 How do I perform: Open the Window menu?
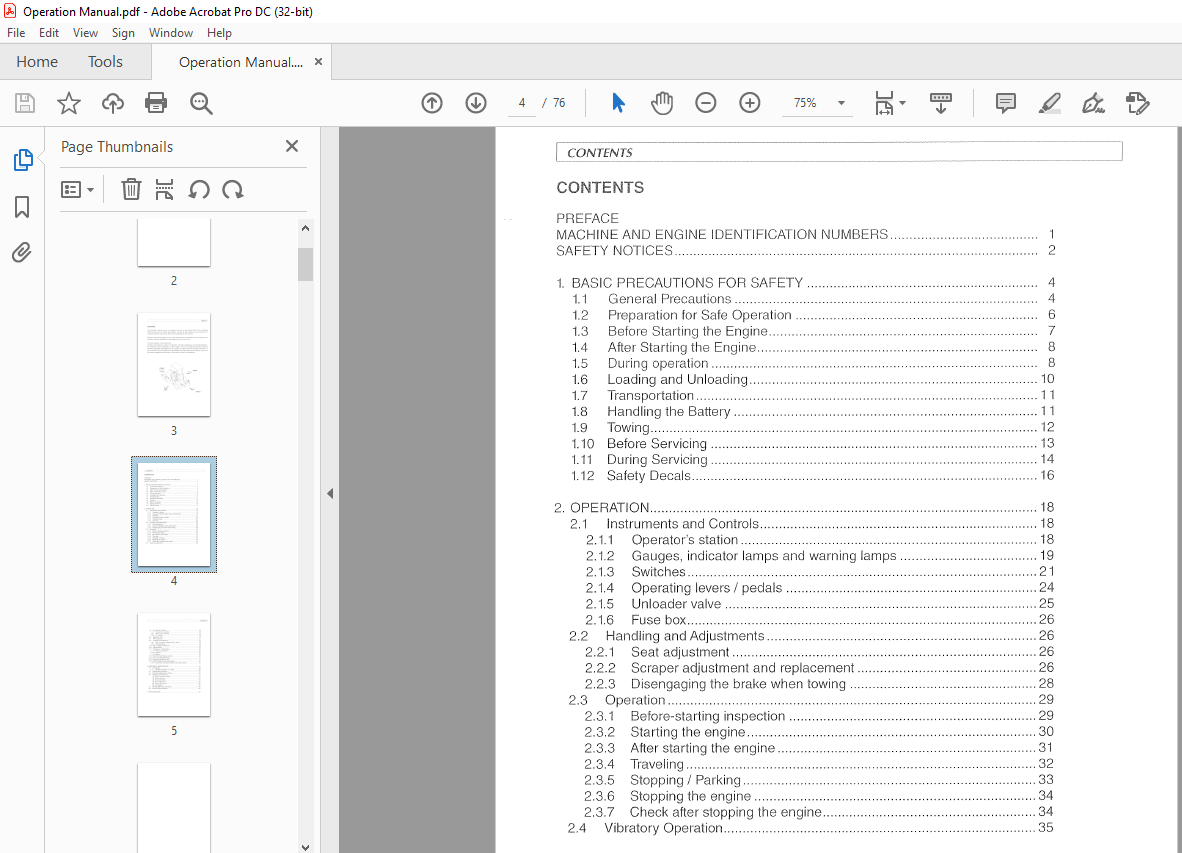[170, 33]
